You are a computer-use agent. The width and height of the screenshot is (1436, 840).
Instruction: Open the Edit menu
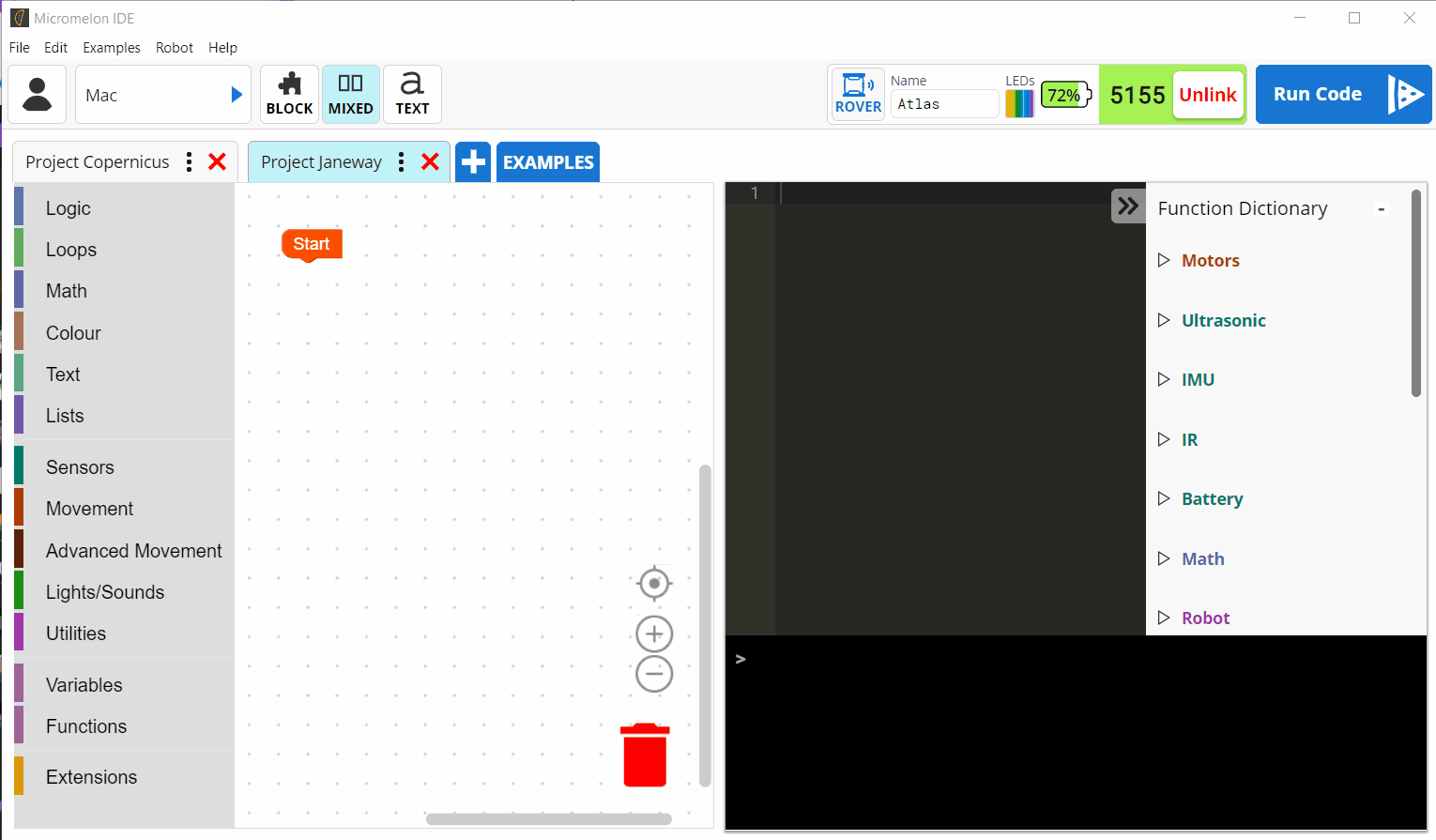point(56,48)
